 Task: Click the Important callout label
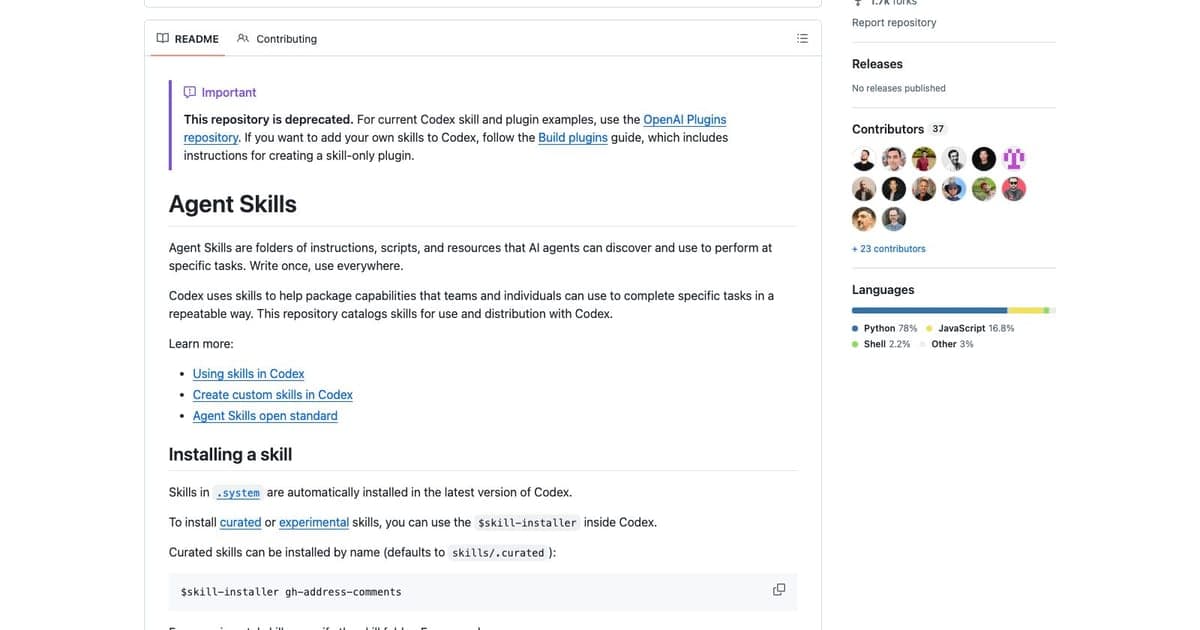220,92
